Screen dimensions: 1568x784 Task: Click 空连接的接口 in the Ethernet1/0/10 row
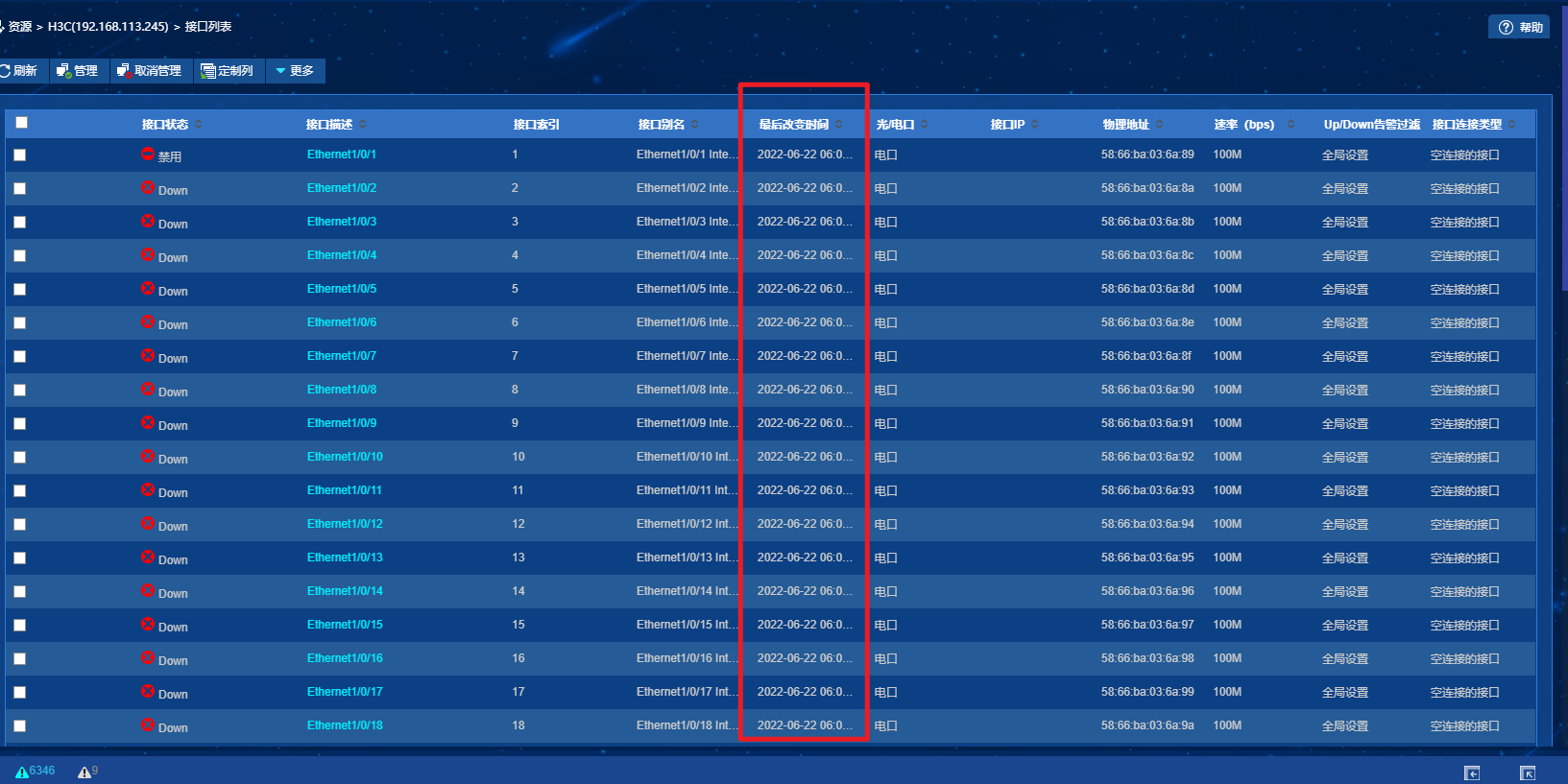point(1464,457)
